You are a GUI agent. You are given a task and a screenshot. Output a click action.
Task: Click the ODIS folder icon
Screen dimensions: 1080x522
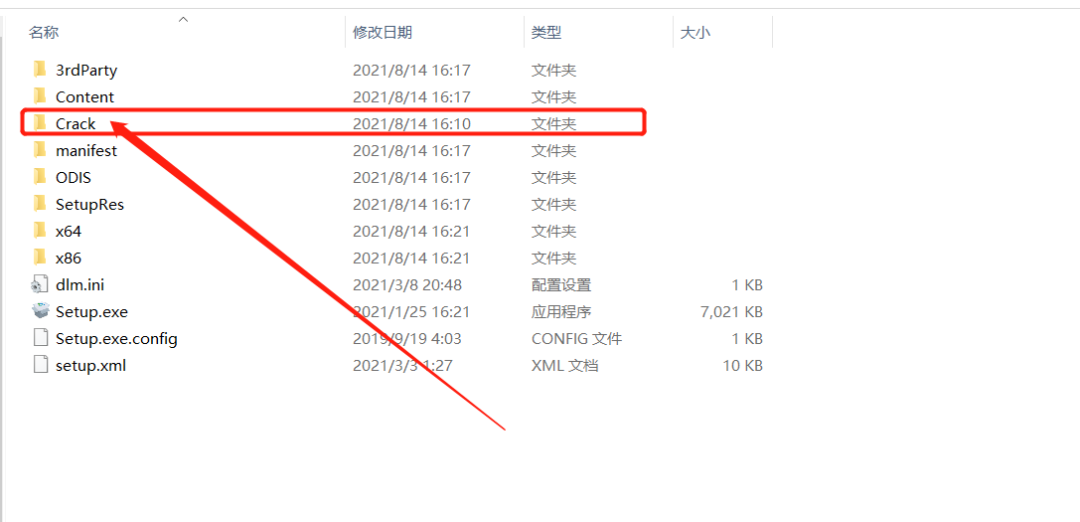39,177
